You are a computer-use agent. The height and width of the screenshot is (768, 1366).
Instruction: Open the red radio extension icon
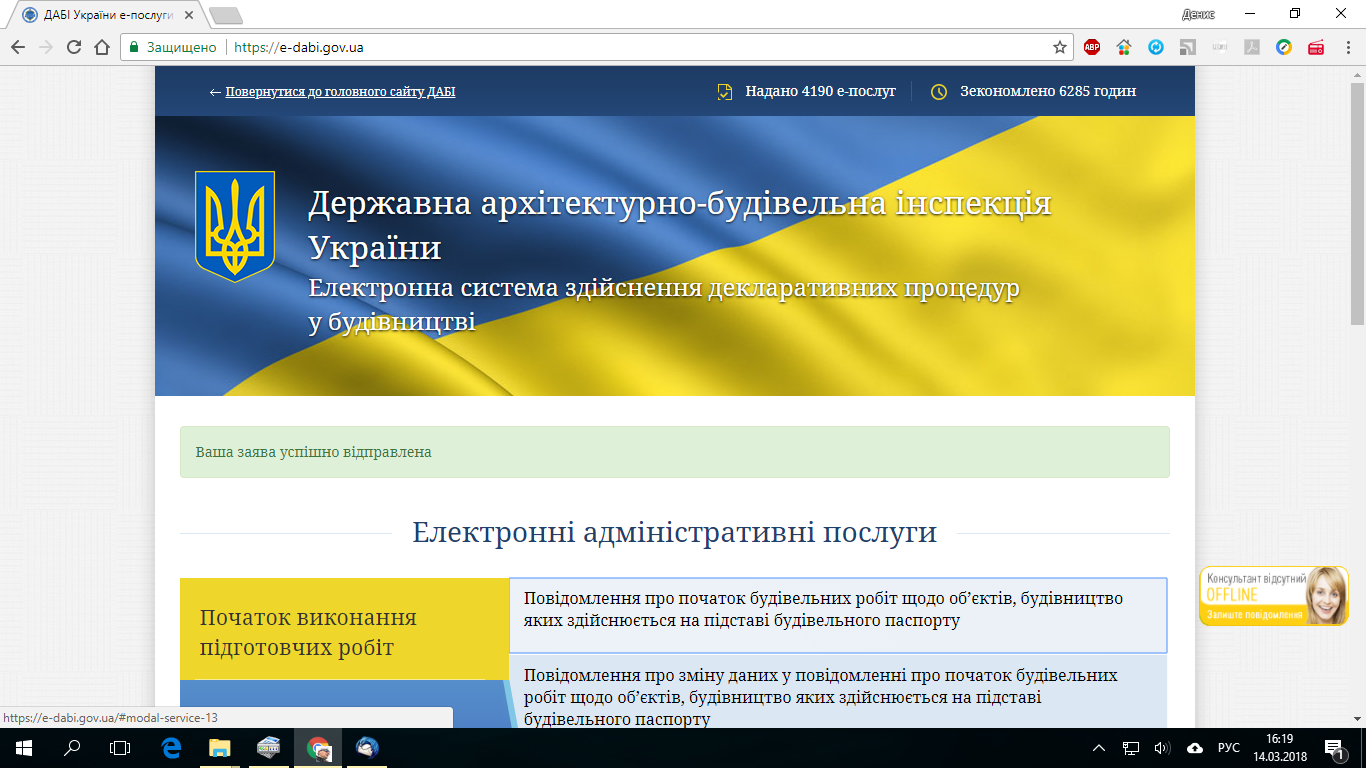pyautogui.click(x=1316, y=47)
